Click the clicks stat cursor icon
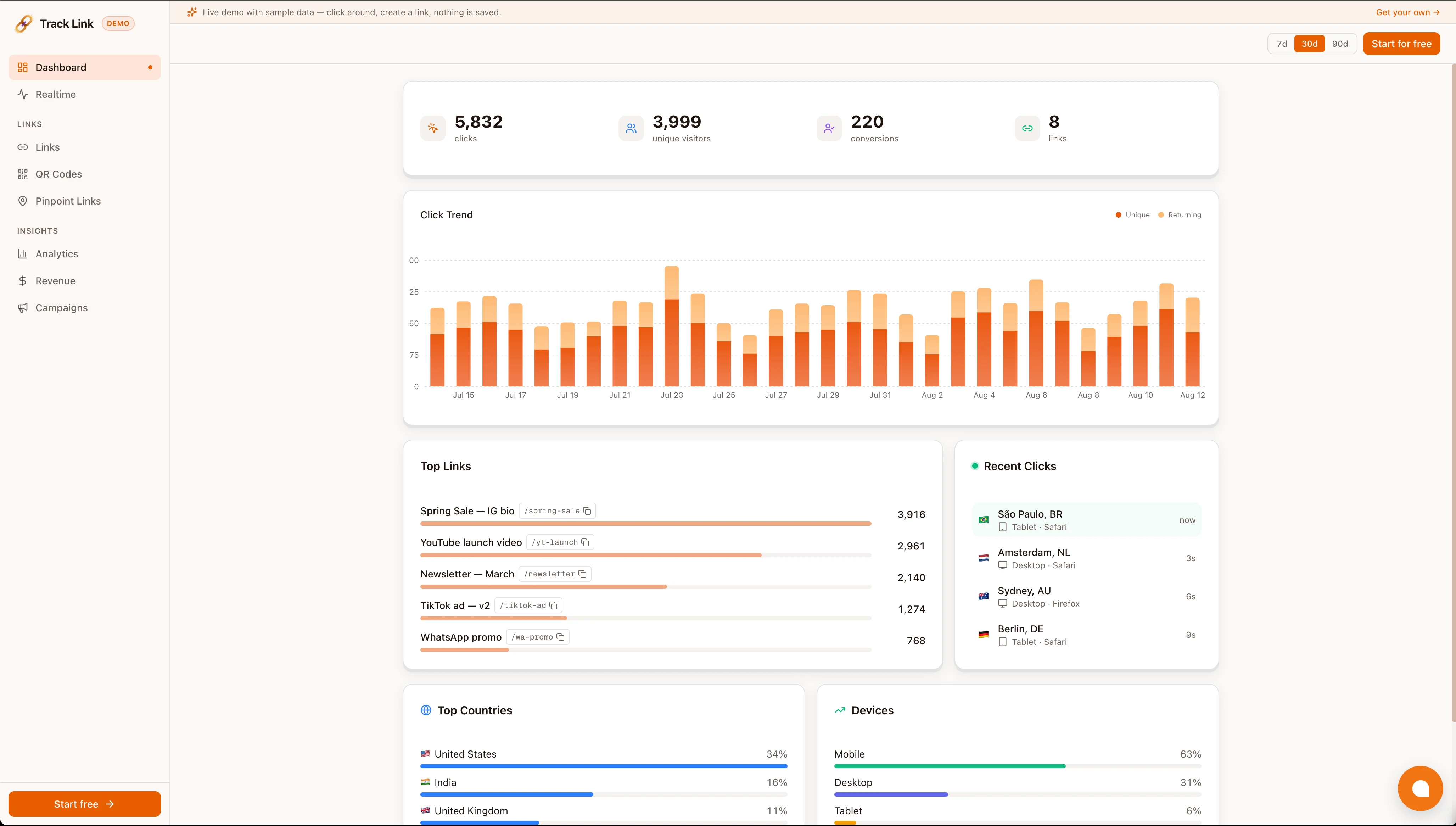 point(433,128)
